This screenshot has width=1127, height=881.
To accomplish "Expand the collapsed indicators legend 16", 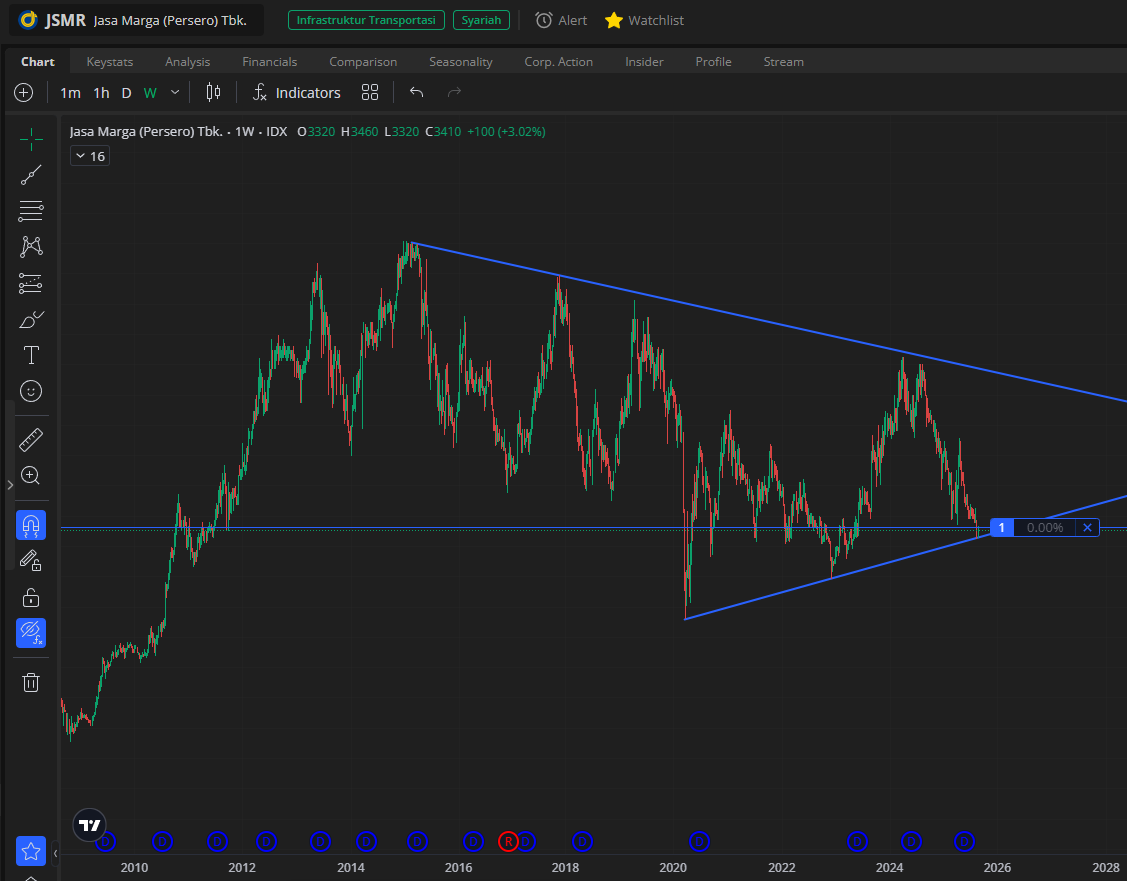I will (90, 156).
